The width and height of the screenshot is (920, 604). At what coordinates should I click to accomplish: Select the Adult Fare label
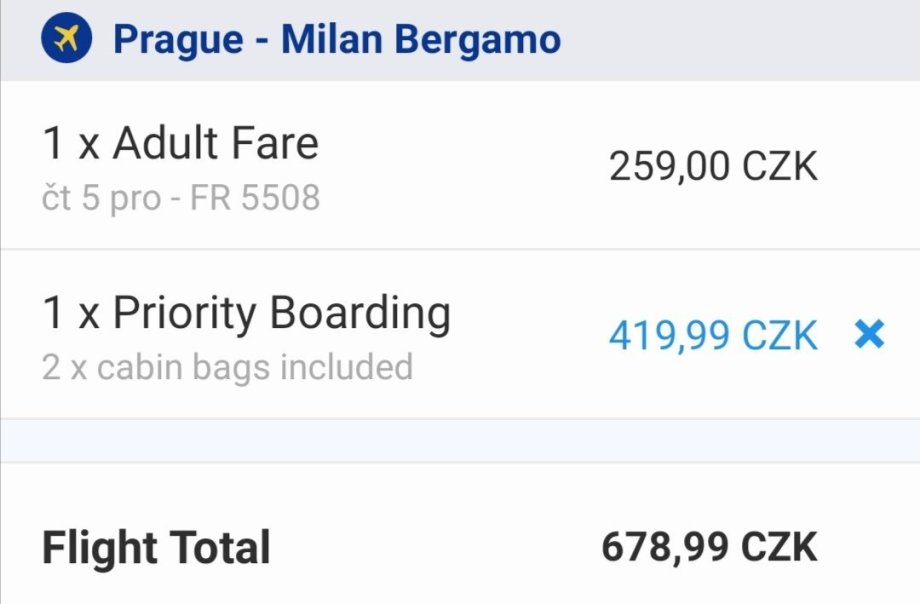click(215, 144)
